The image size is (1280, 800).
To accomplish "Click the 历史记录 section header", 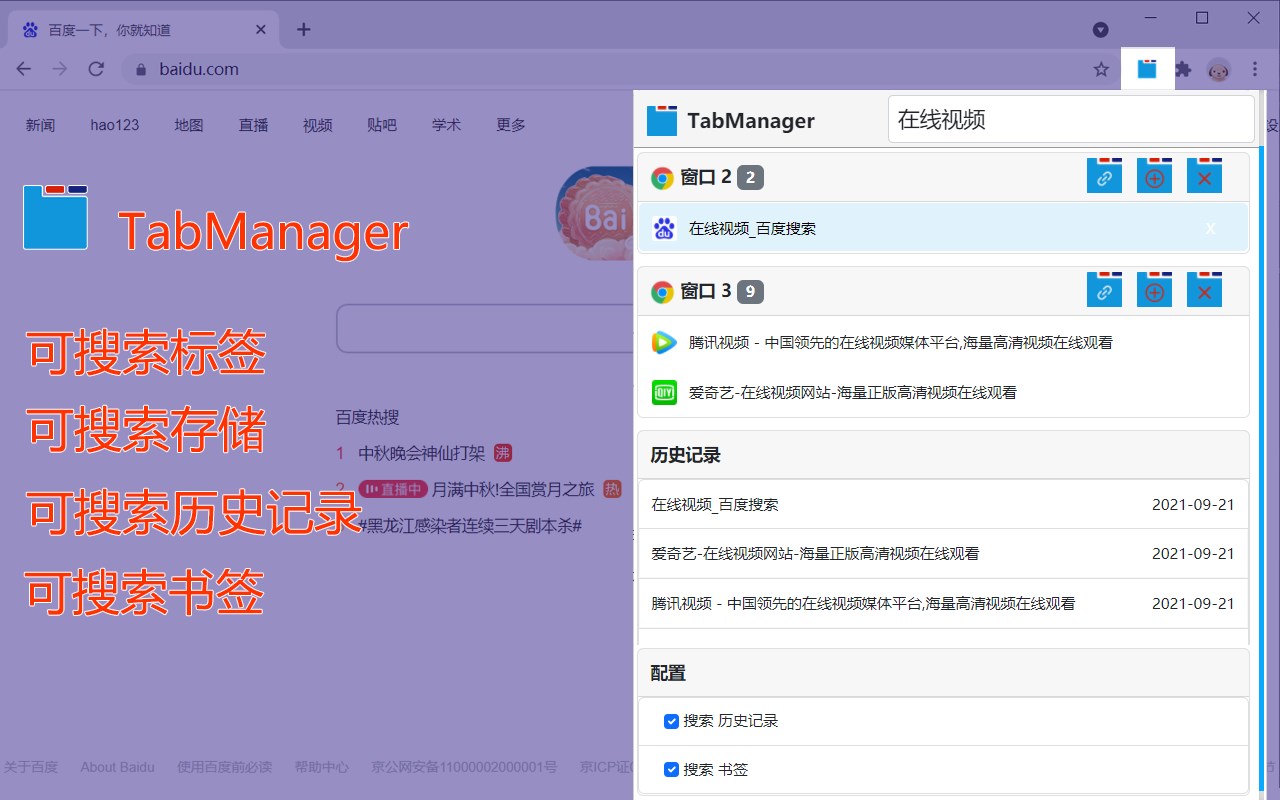I will 943,455.
